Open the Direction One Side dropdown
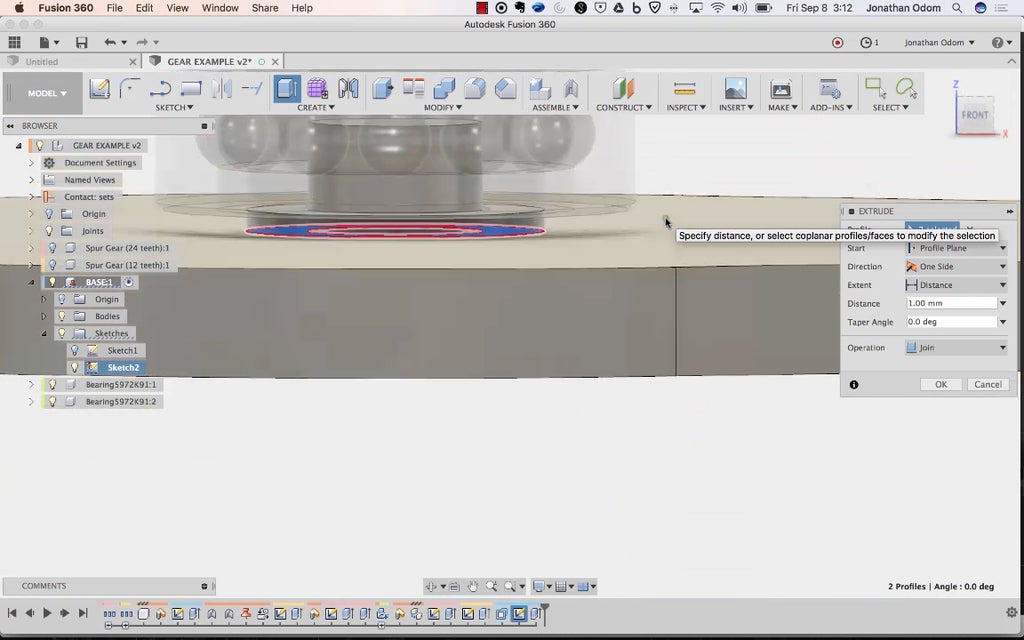 [x=956, y=266]
